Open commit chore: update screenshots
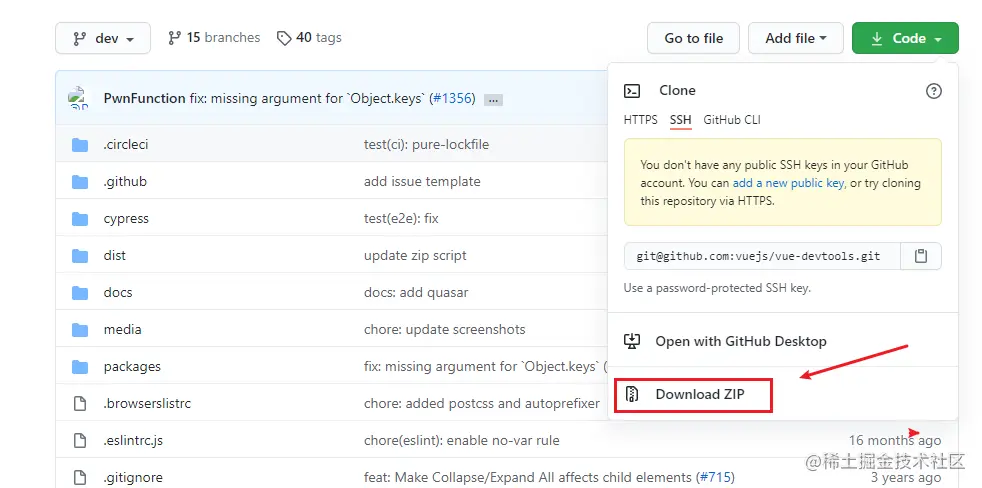The image size is (982, 488). [x=445, y=330]
